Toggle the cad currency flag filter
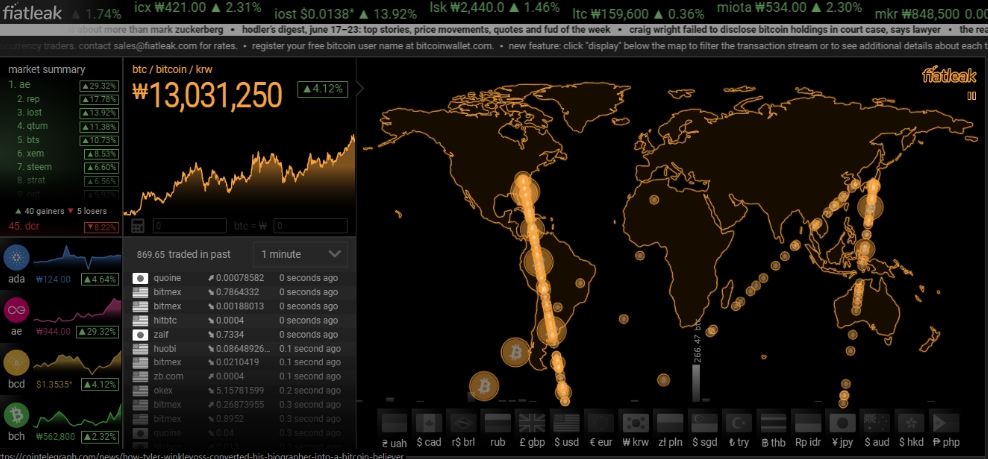988x459 pixels. pyautogui.click(x=428, y=422)
